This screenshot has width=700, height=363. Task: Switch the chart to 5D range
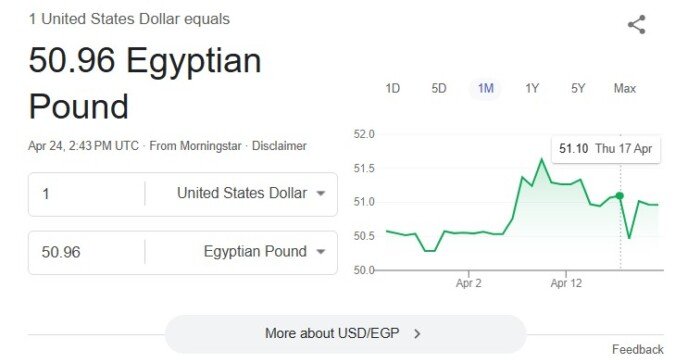[x=439, y=88]
